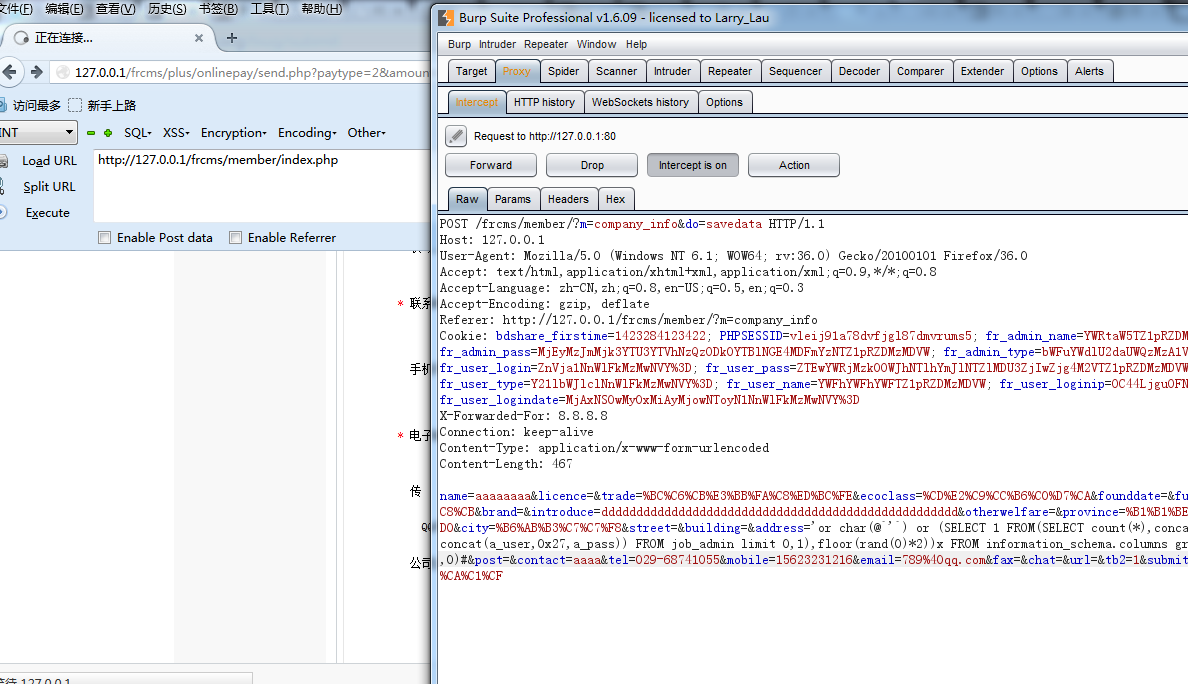Open the 编辑 menu in Firefox

[64, 9]
